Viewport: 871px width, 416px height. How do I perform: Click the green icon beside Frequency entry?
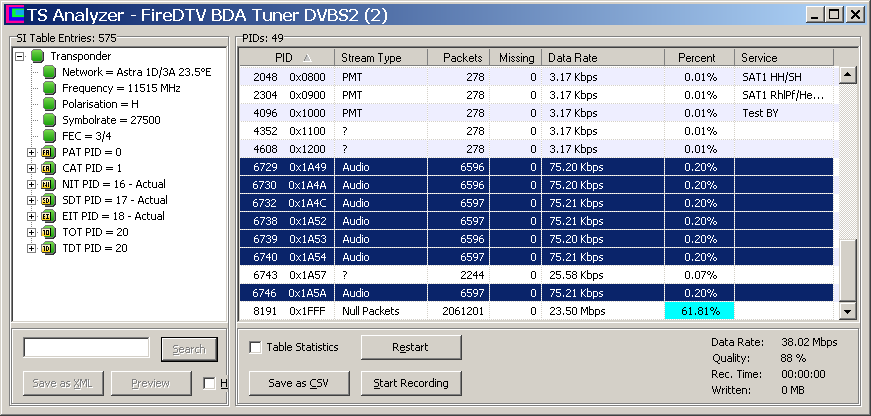[50, 88]
